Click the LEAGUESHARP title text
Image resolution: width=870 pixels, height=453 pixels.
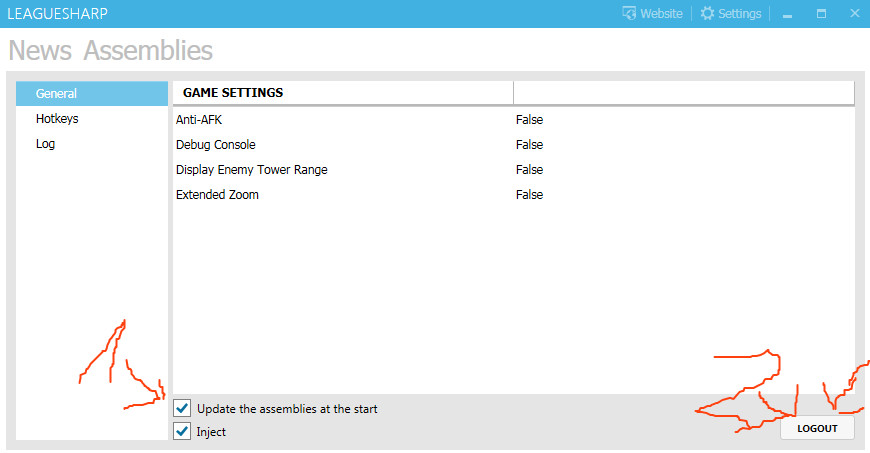click(x=58, y=13)
